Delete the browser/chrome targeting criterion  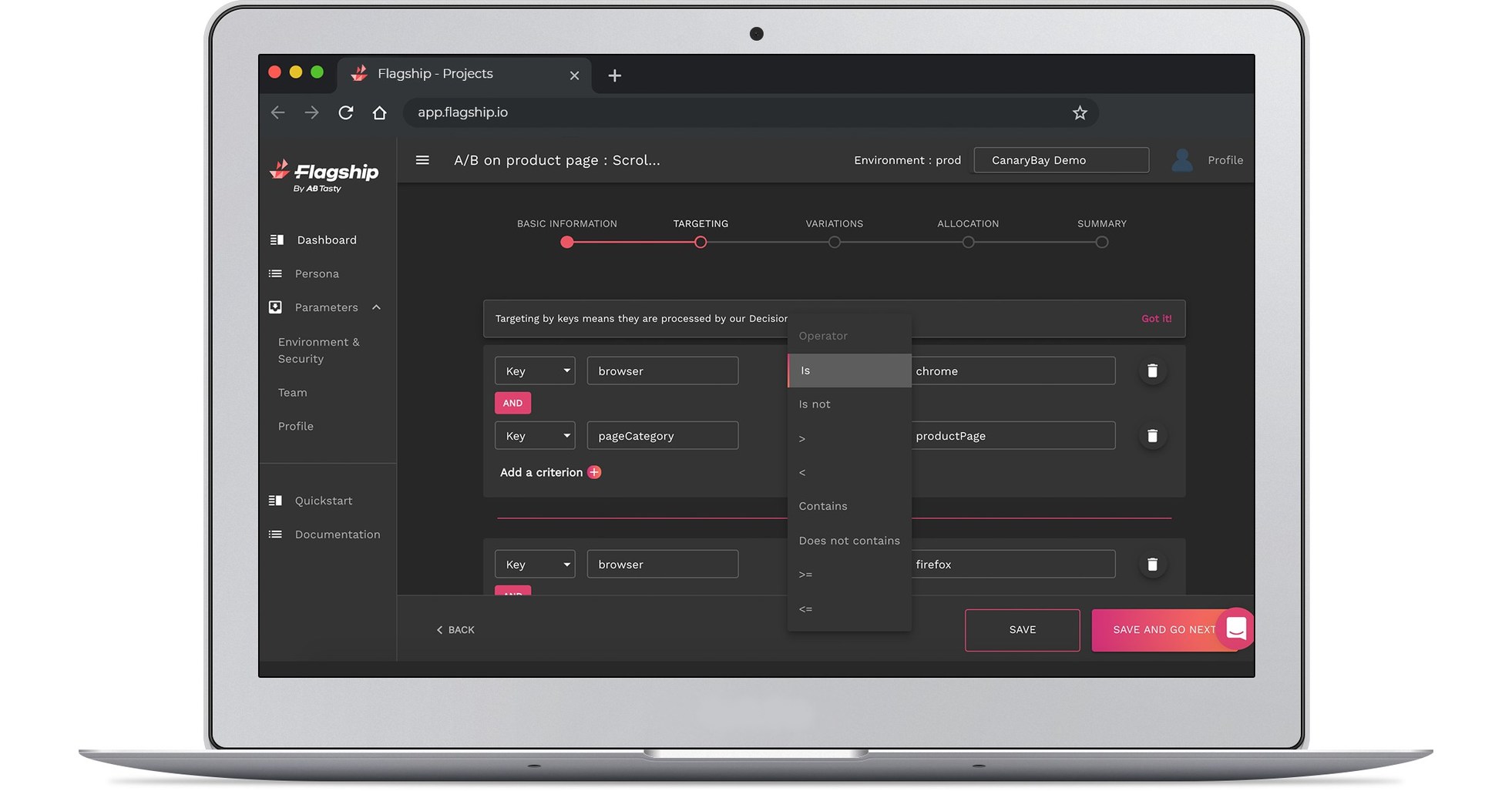coord(1152,370)
